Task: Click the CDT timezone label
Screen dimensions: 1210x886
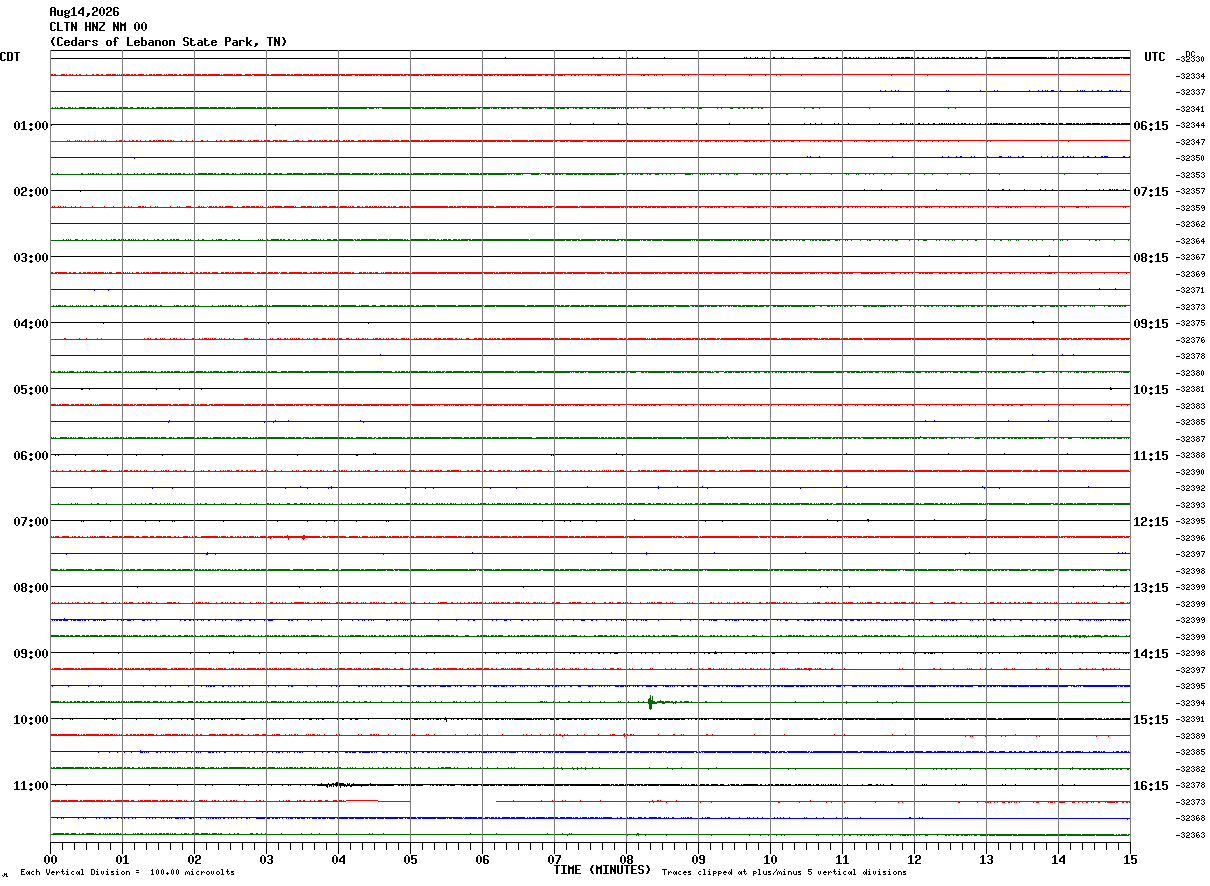Action: 10,57
